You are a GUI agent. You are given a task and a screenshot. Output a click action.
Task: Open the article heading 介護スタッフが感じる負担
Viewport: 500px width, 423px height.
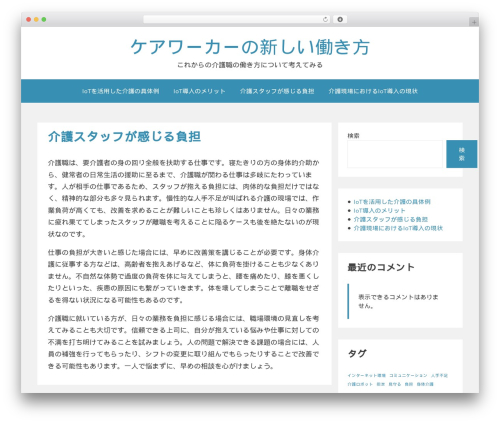pos(124,137)
